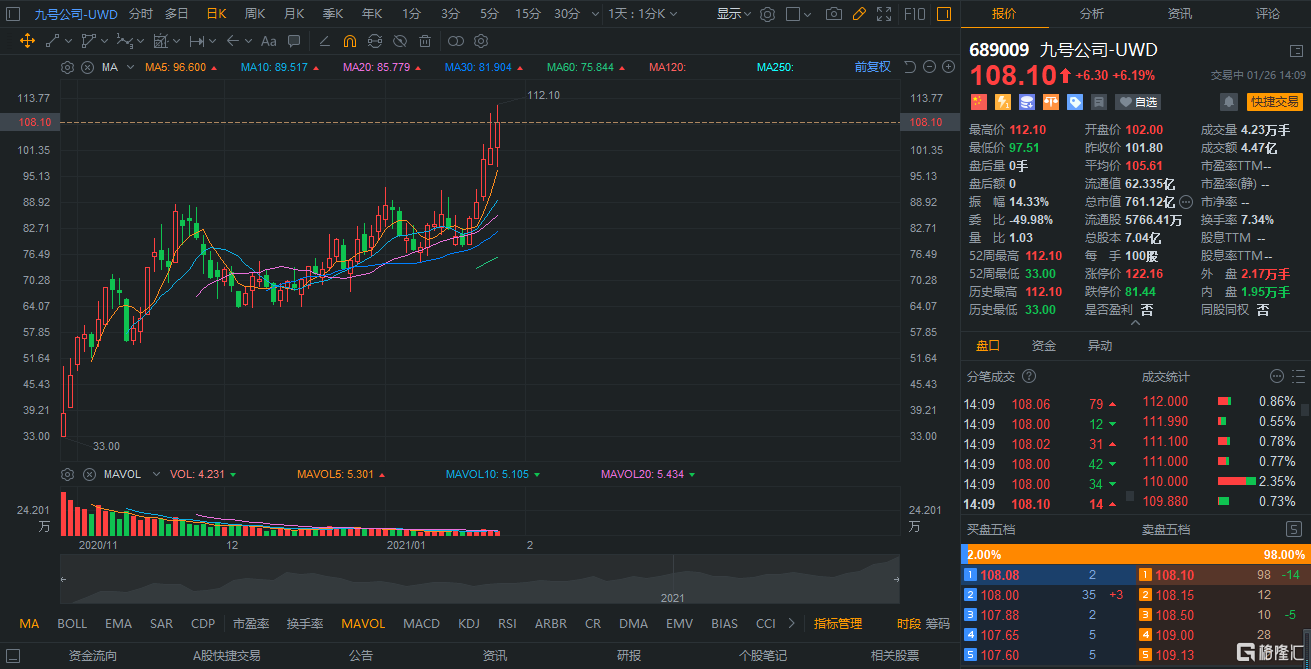Open 指标管理 indicator management
The image size is (1311, 669).
tap(838, 623)
